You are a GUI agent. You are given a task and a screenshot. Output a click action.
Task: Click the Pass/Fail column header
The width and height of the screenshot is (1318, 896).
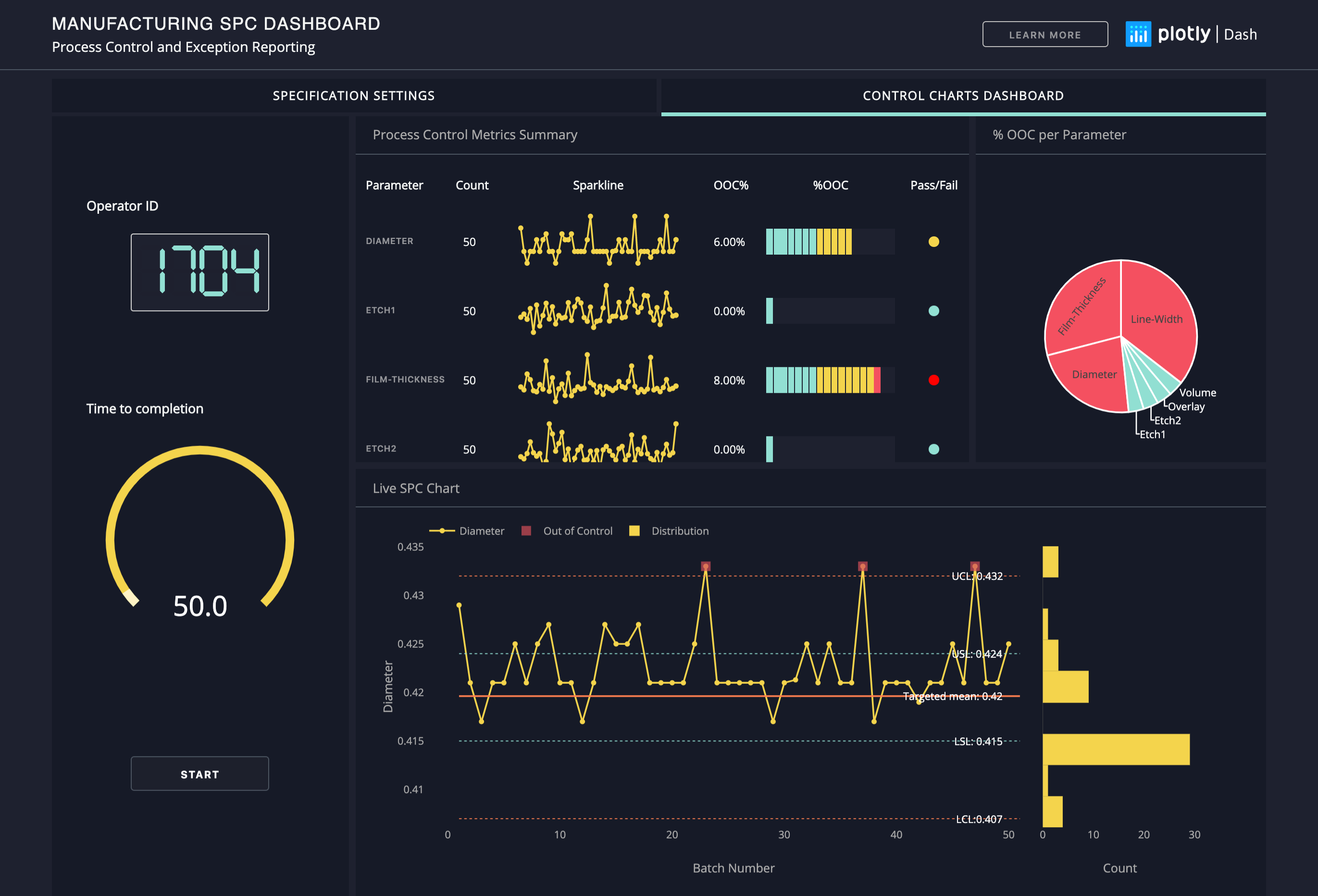(933, 185)
